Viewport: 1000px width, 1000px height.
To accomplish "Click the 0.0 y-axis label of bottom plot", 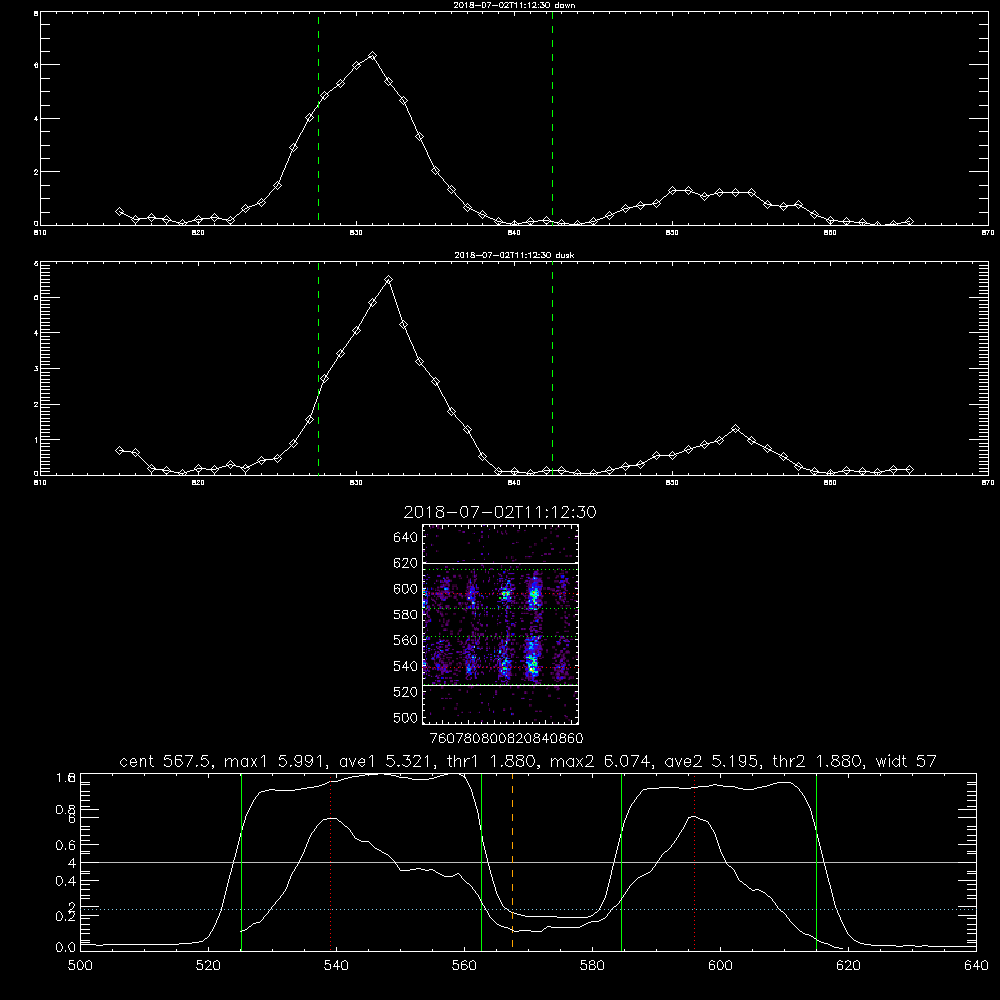I will [x=66, y=948].
